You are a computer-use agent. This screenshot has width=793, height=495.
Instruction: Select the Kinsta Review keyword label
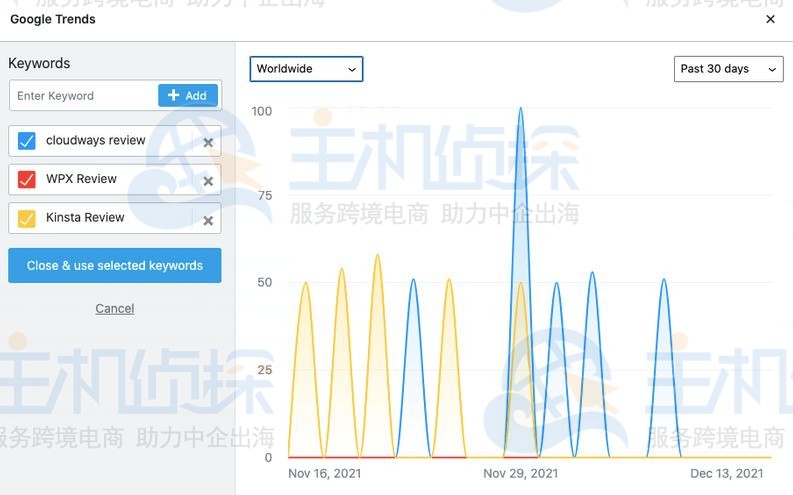(x=85, y=217)
